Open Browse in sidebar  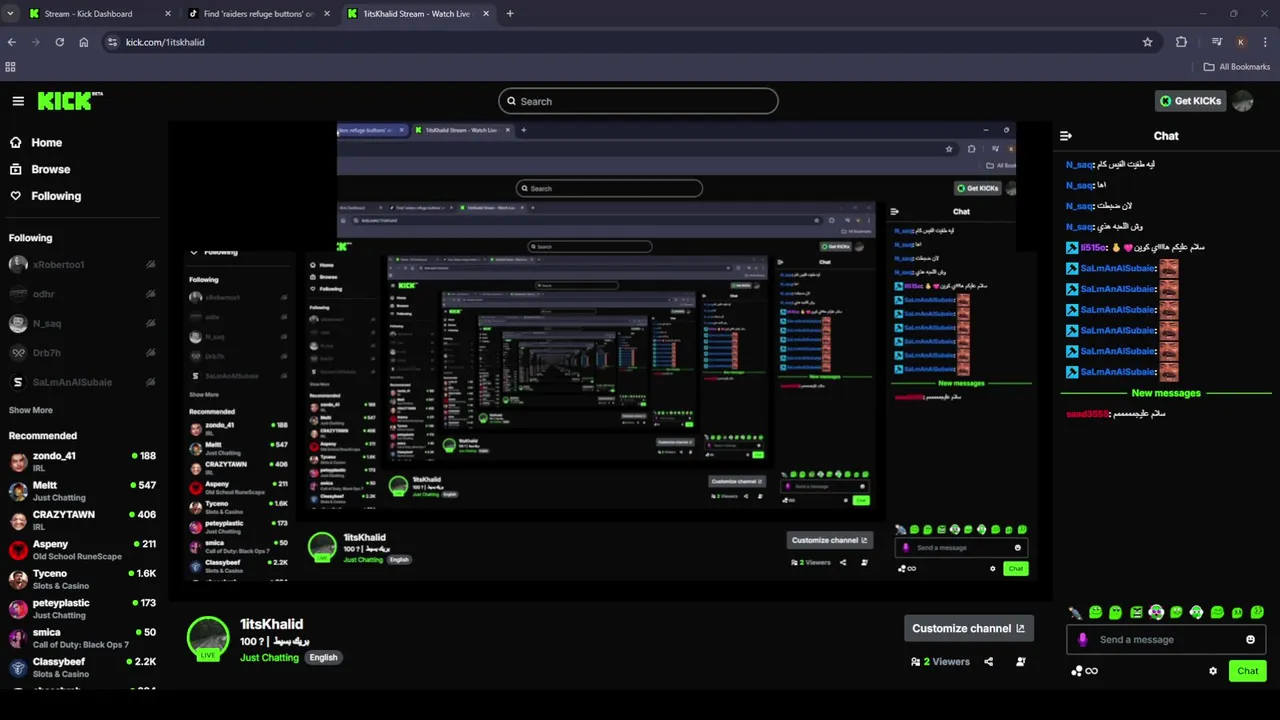(x=40, y=170)
